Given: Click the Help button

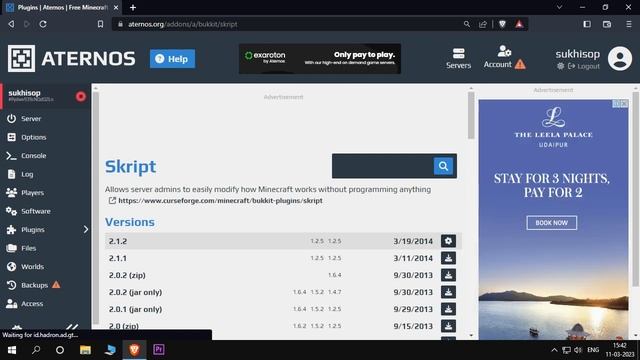Looking at the screenshot, I should (172, 59).
